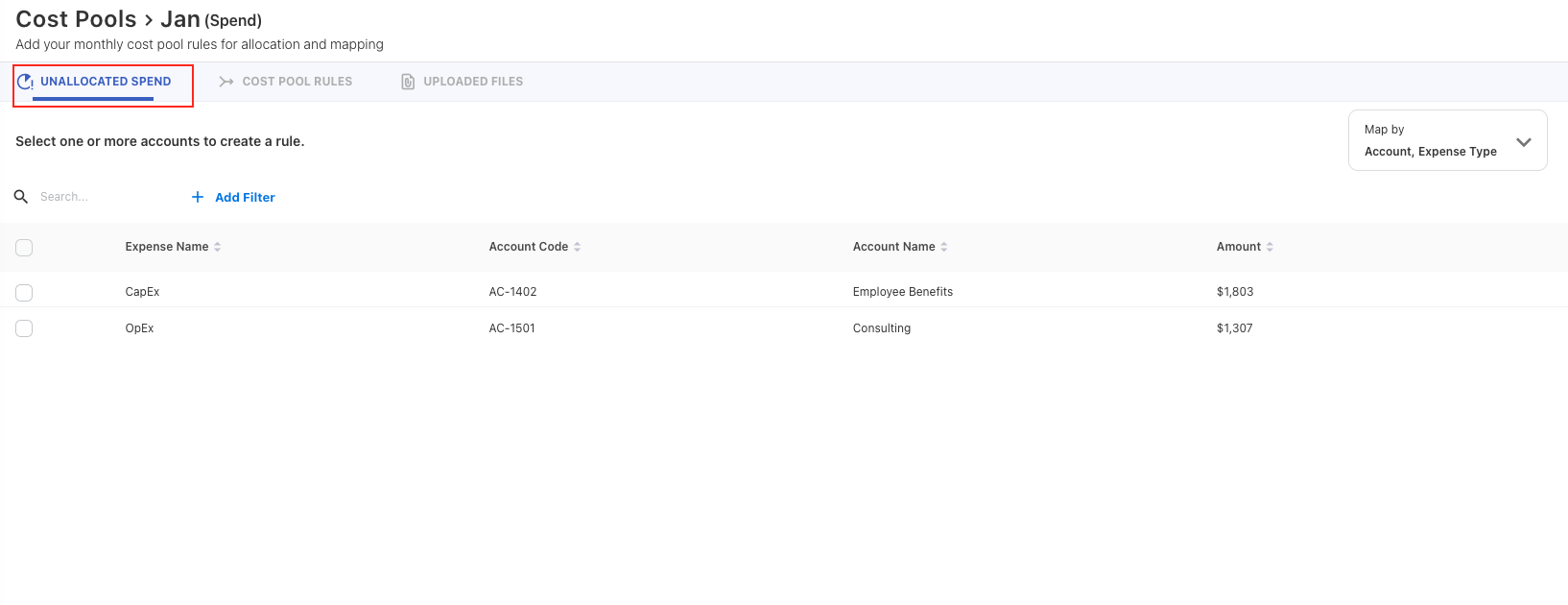
Task: Sort by Amount arrows icon
Action: [x=1270, y=247]
